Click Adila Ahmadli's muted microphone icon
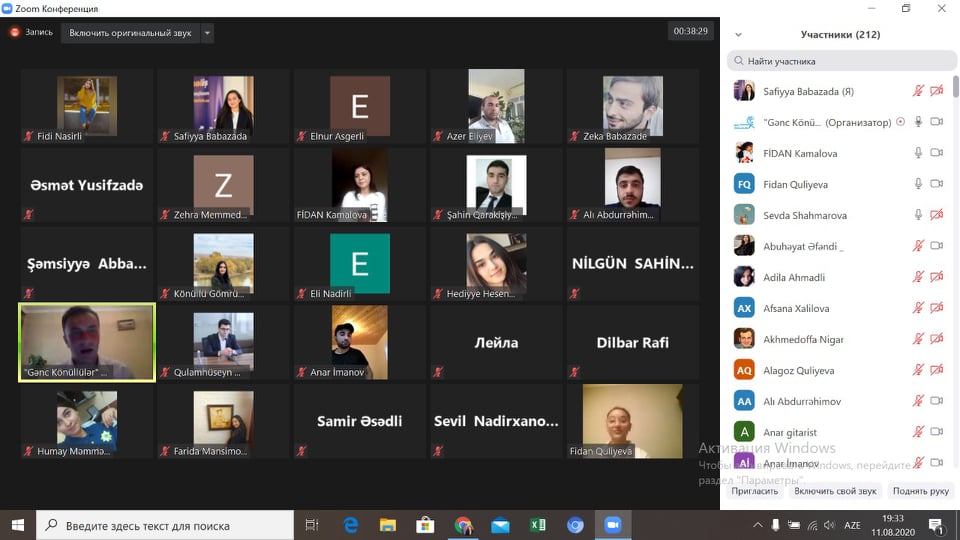960x540 pixels. click(x=918, y=277)
